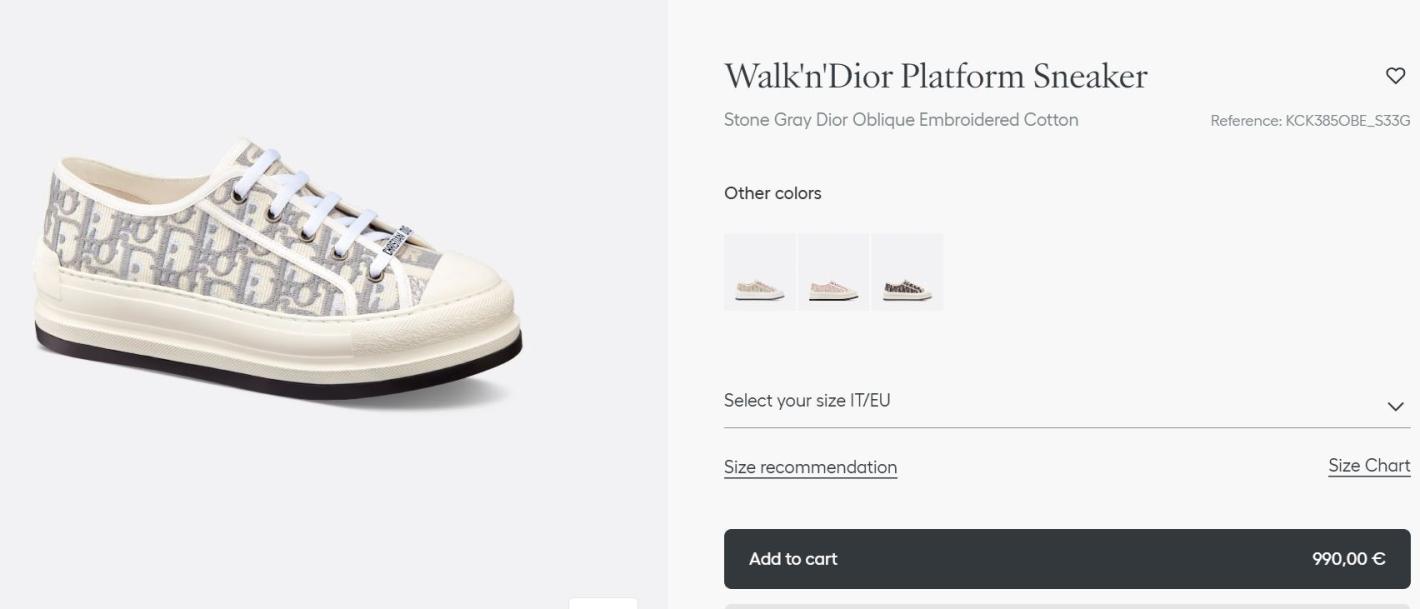Choose the pink sneaker color variant
The image size is (1420, 609).
[834, 273]
